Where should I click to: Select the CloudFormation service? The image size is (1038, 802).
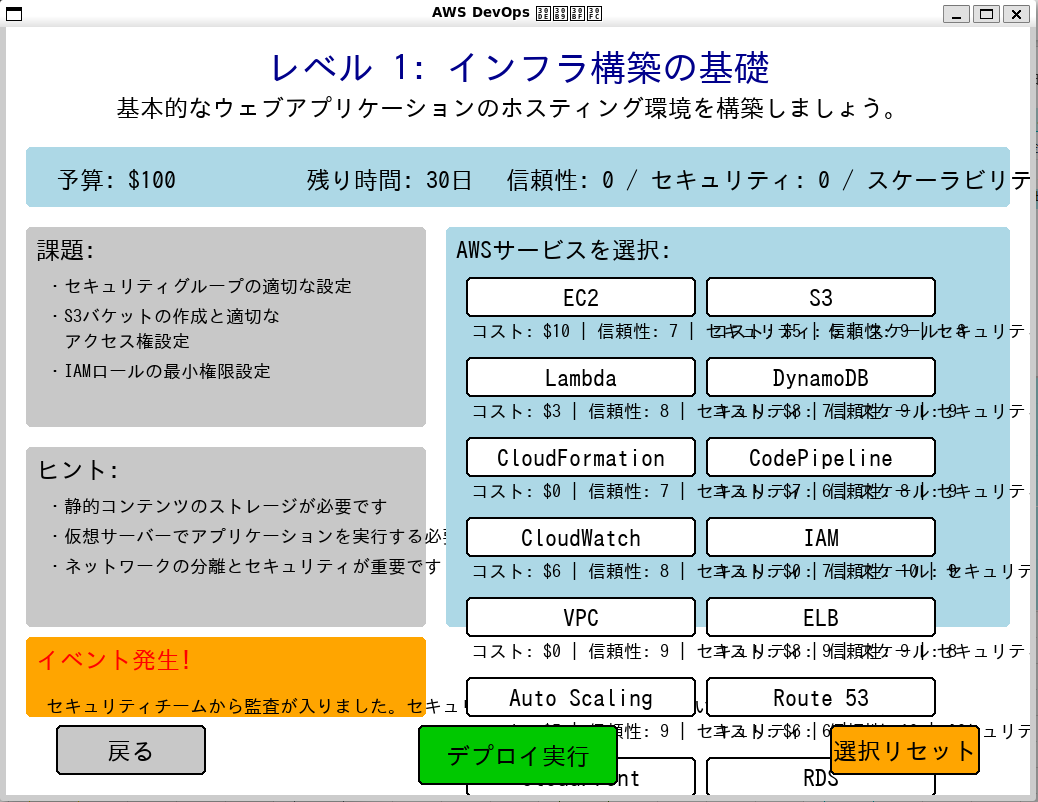(580, 457)
